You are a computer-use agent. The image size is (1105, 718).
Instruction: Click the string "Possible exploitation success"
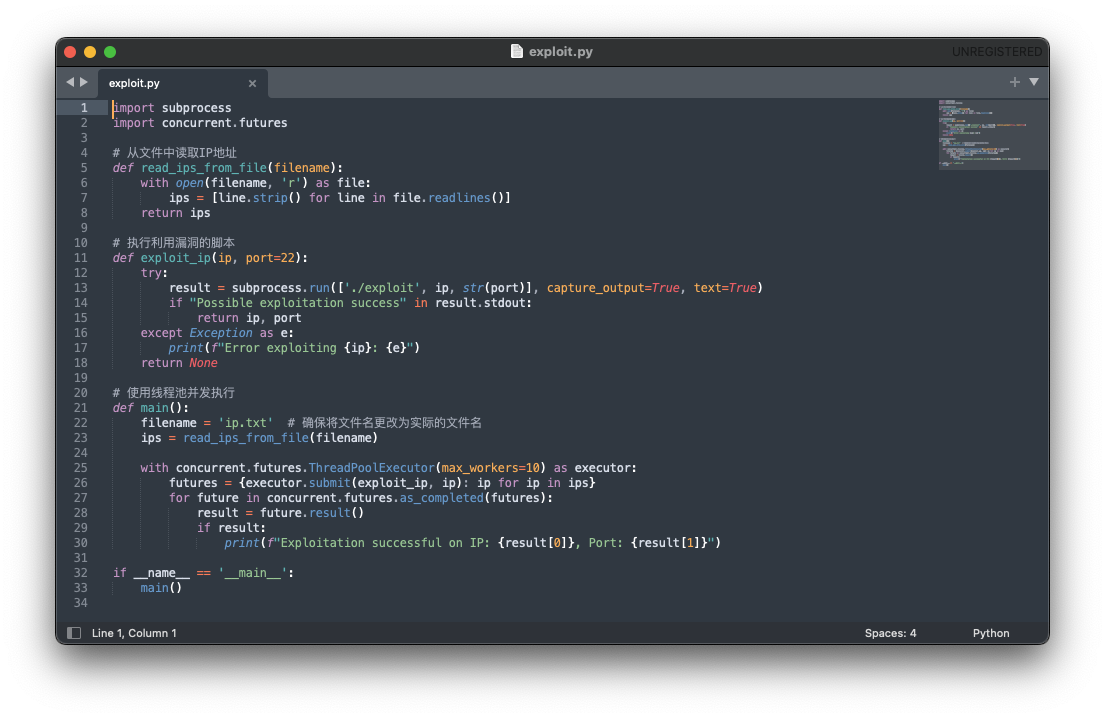pos(297,303)
